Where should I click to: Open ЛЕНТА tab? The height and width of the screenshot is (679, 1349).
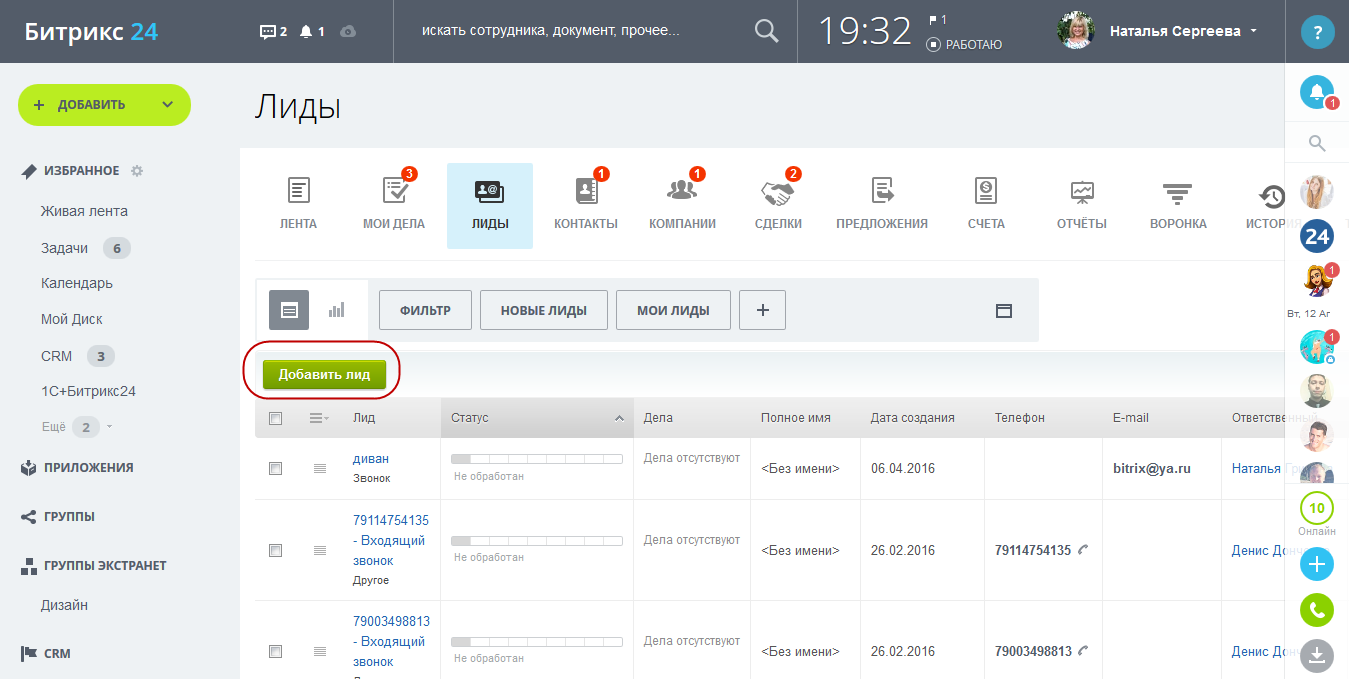298,205
